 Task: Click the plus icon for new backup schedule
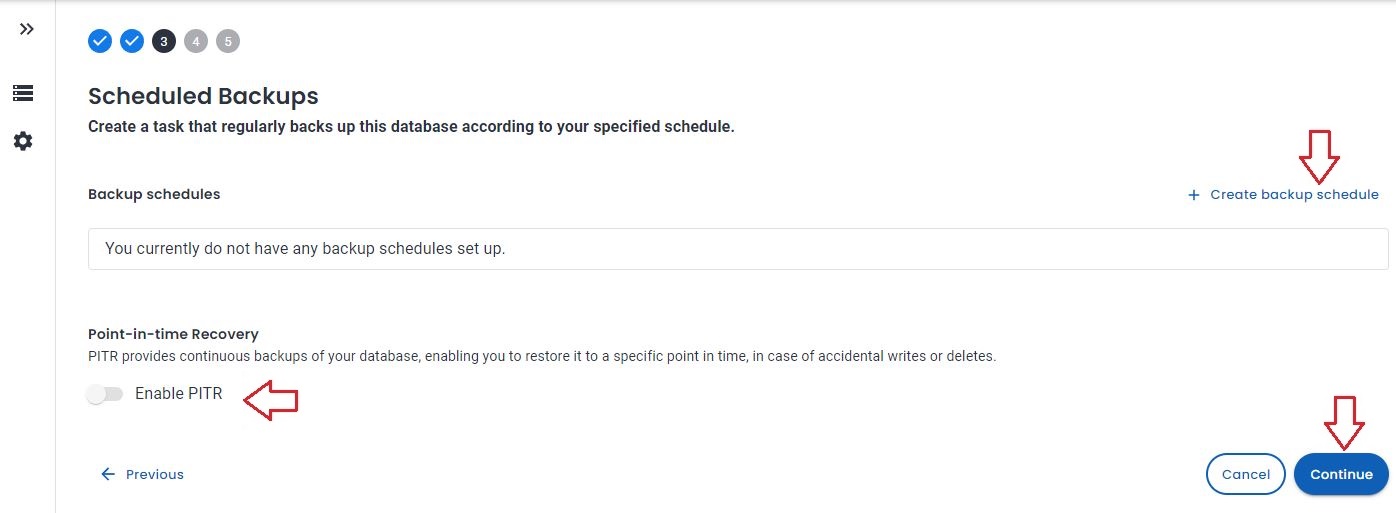[x=1193, y=195]
